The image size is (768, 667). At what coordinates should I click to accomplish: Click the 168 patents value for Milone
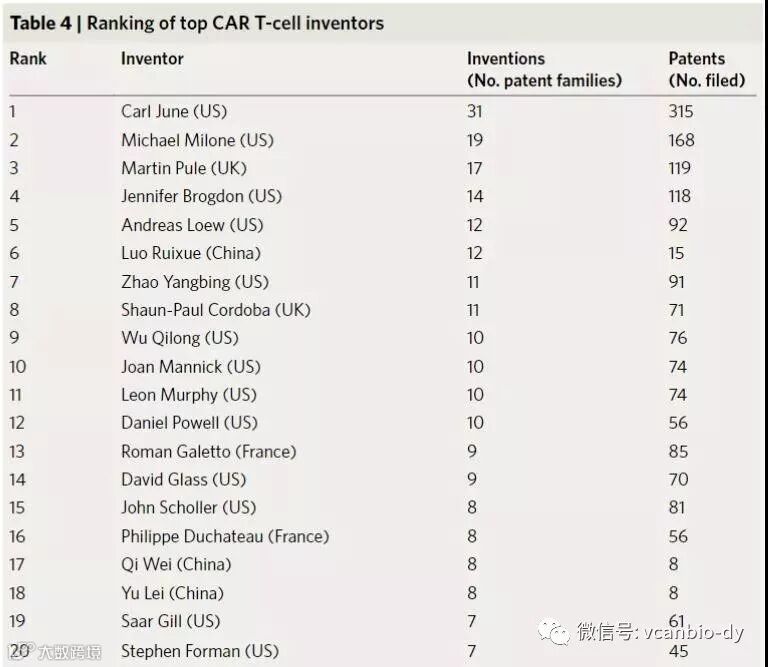pyautogui.click(x=681, y=141)
